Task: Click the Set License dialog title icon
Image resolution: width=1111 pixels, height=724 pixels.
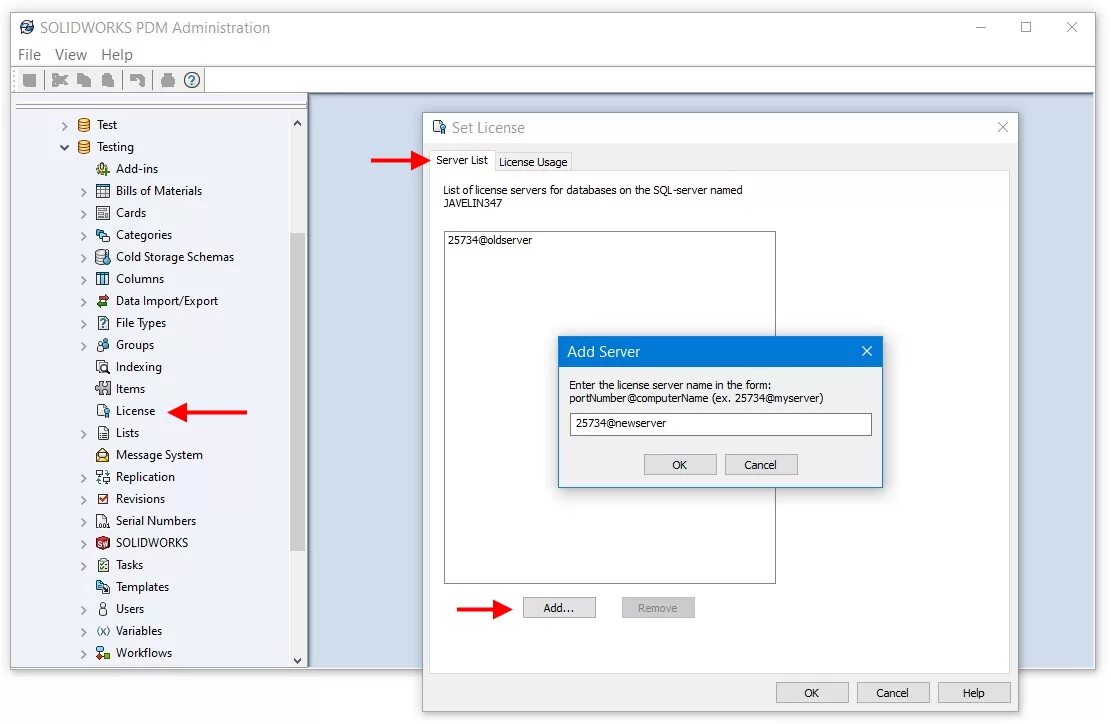Action: (439, 128)
